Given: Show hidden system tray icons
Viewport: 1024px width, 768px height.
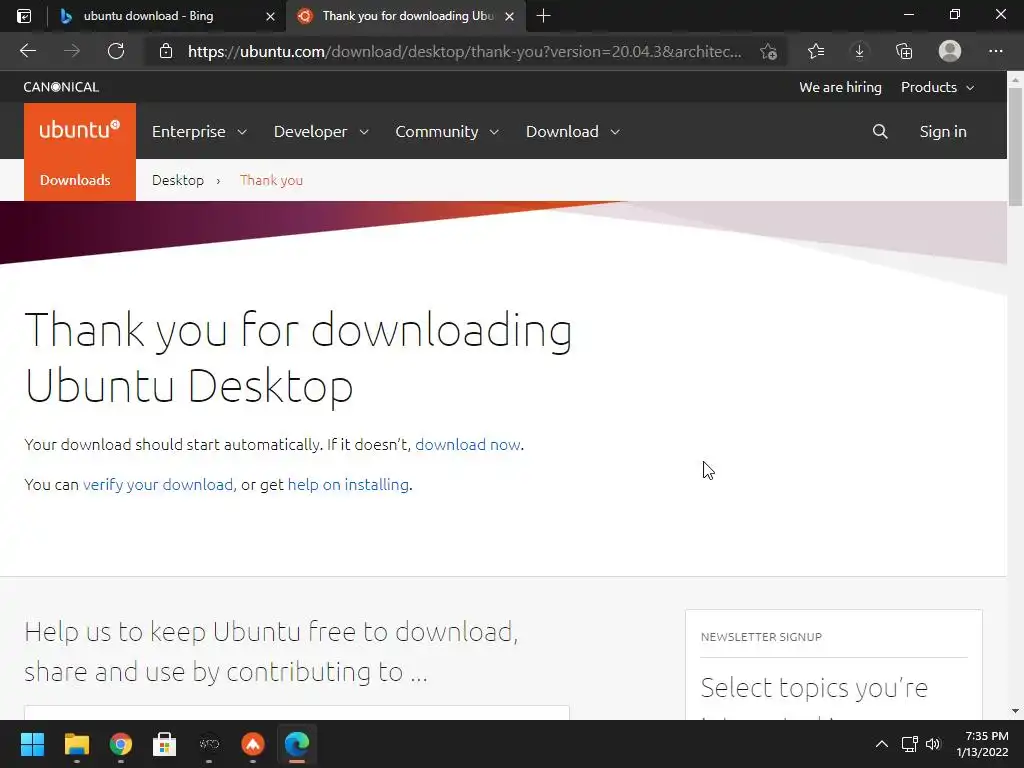Looking at the screenshot, I should point(882,744).
